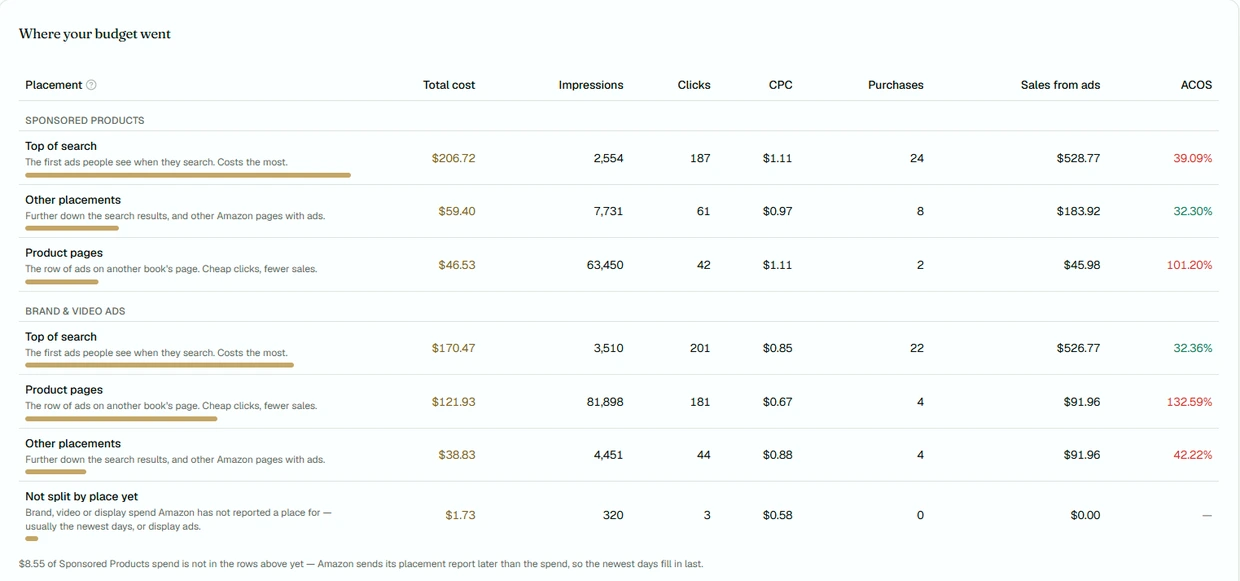Click the 32.30% ACOS value

pos(1193,211)
